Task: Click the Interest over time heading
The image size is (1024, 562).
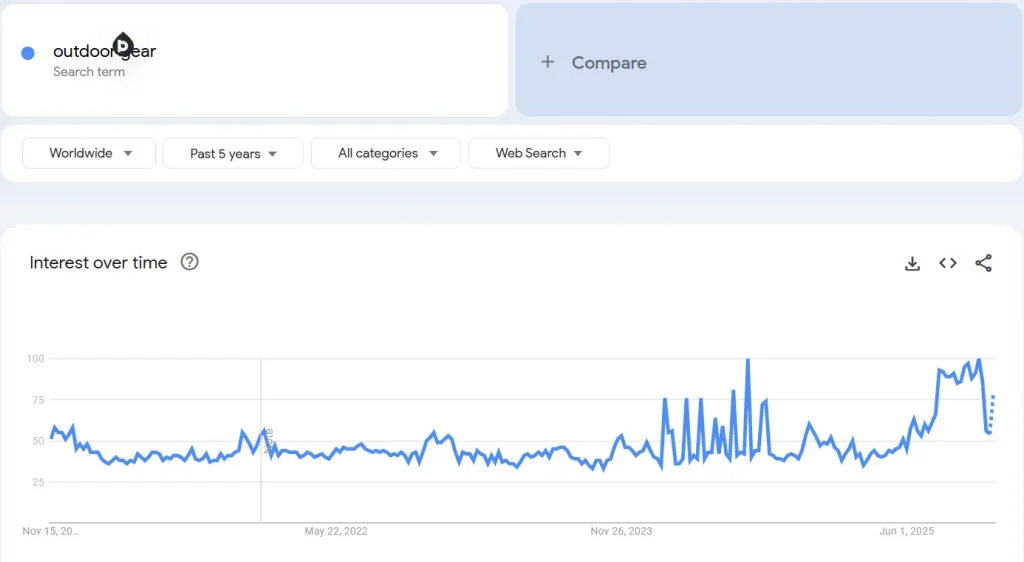Action: (98, 262)
